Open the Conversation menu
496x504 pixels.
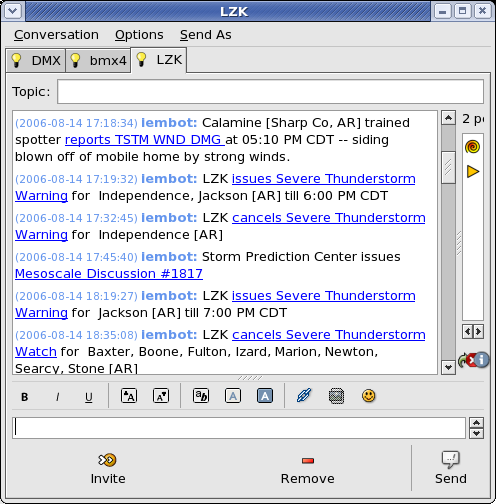(56, 35)
